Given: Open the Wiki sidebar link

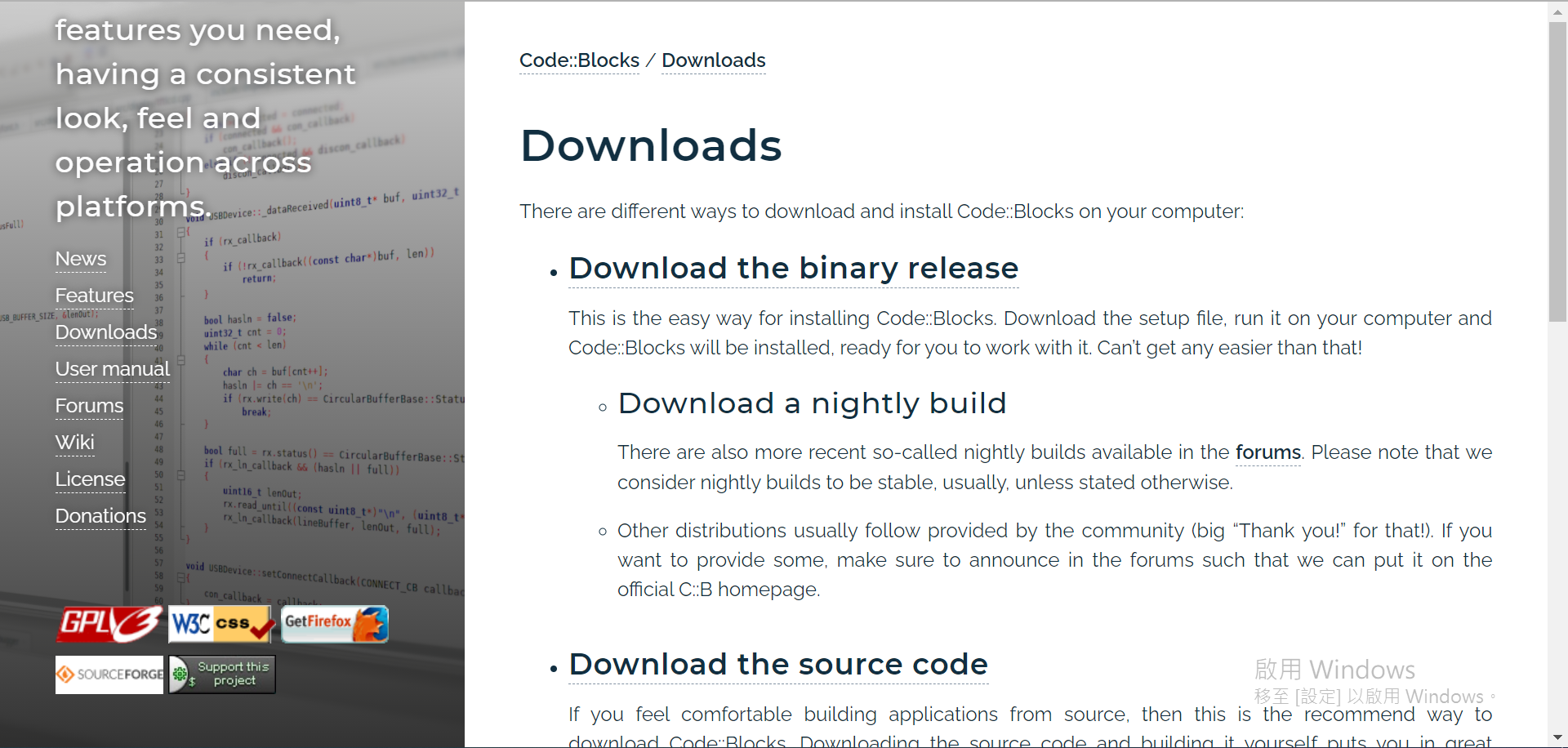Looking at the screenshot, I should (x=75, y=443).
